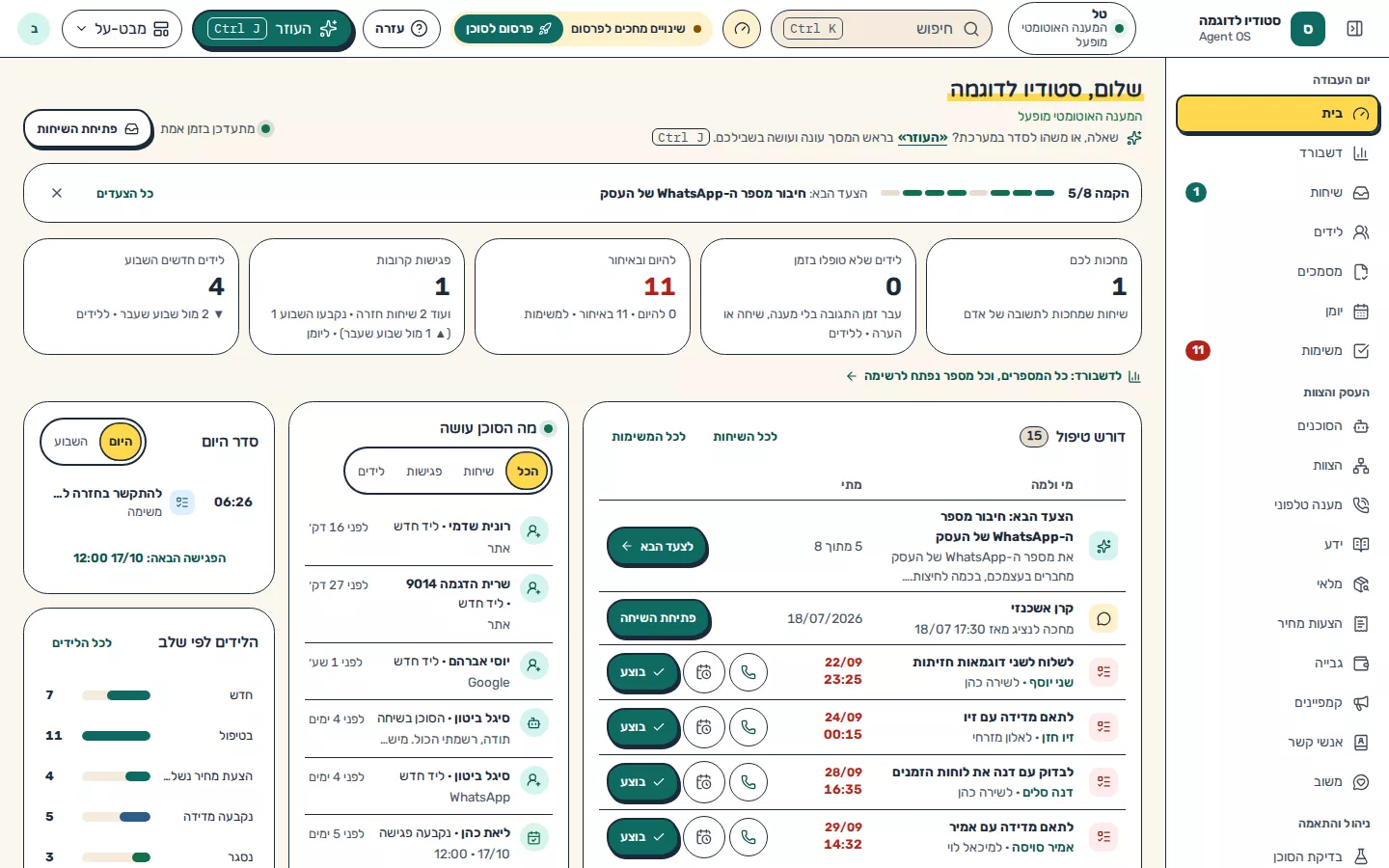Switch schedule view to היום
The width and height of the screenshot is (1389, 868).
coord(121,442)
